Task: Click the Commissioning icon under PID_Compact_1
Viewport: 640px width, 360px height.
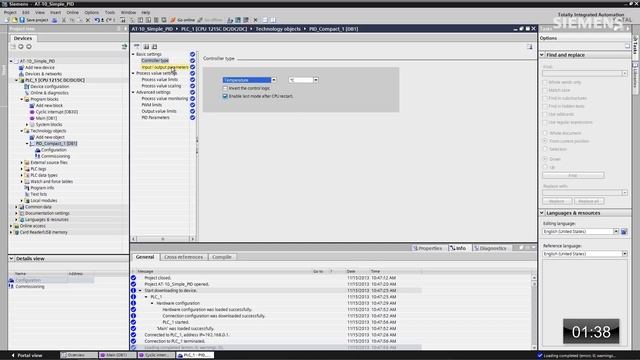Action: (x=38, y=156)
